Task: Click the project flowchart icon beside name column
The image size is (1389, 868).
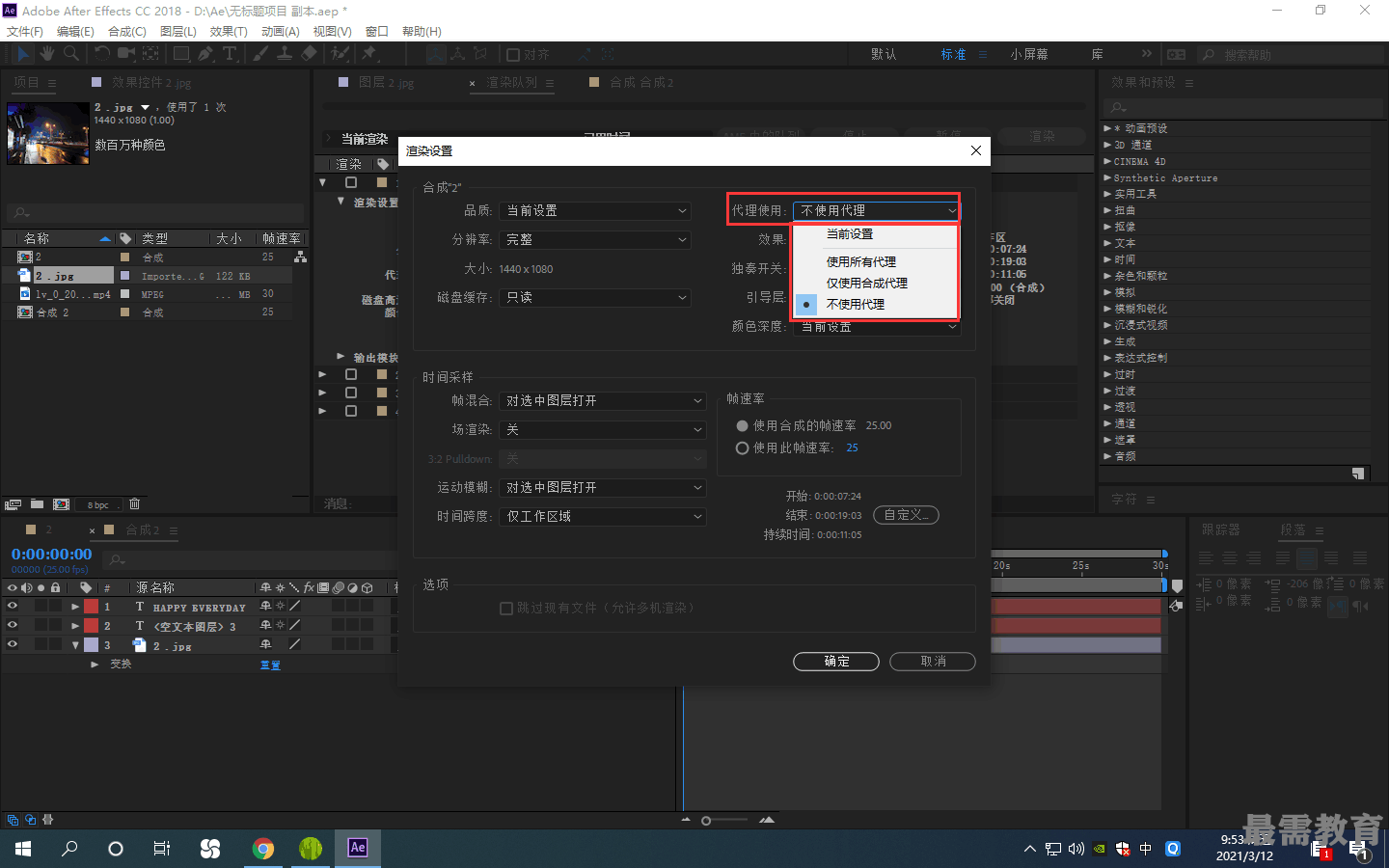Action: click(x=301, y=257)
